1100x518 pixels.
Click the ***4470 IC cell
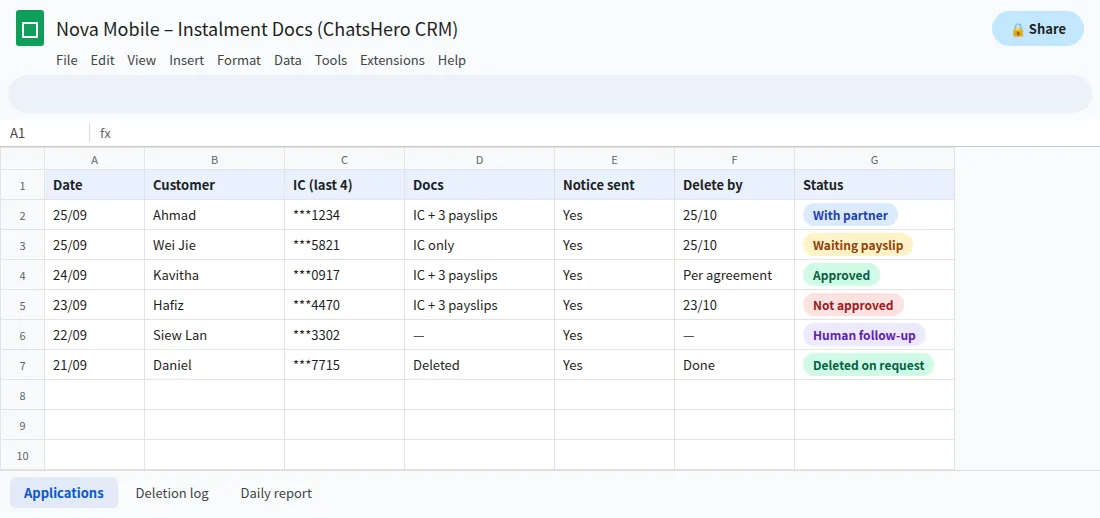pos(344,305)
